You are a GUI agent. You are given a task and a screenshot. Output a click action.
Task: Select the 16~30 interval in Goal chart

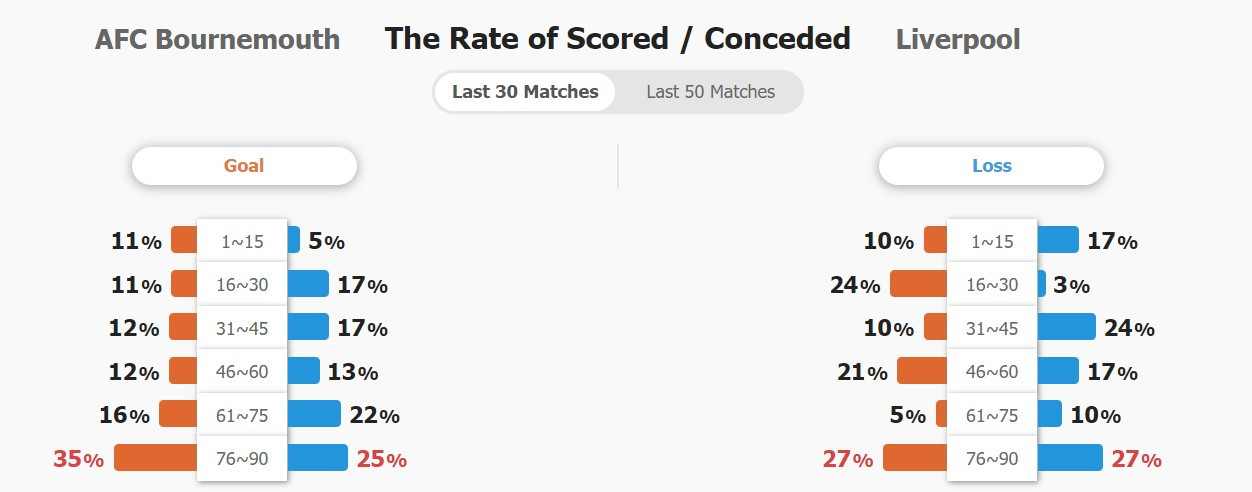242,285
